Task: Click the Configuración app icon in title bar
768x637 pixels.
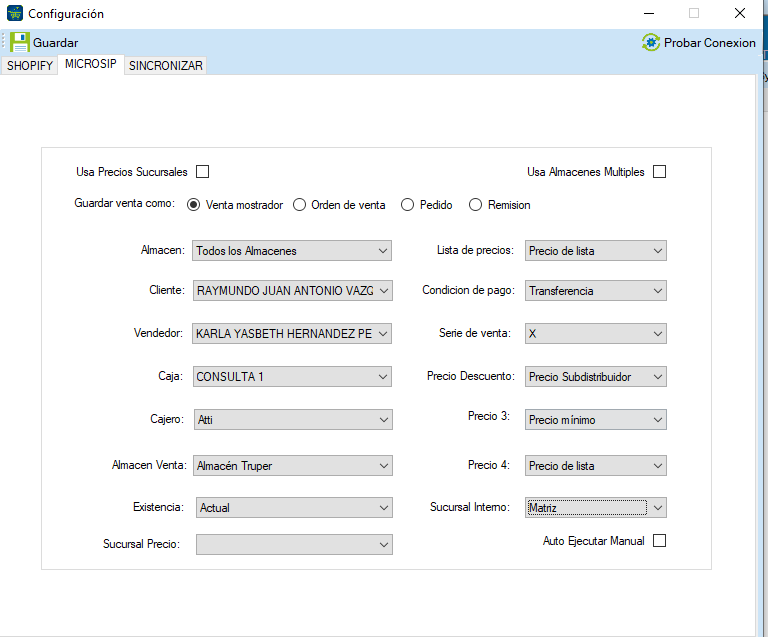Action: [15, 13]
